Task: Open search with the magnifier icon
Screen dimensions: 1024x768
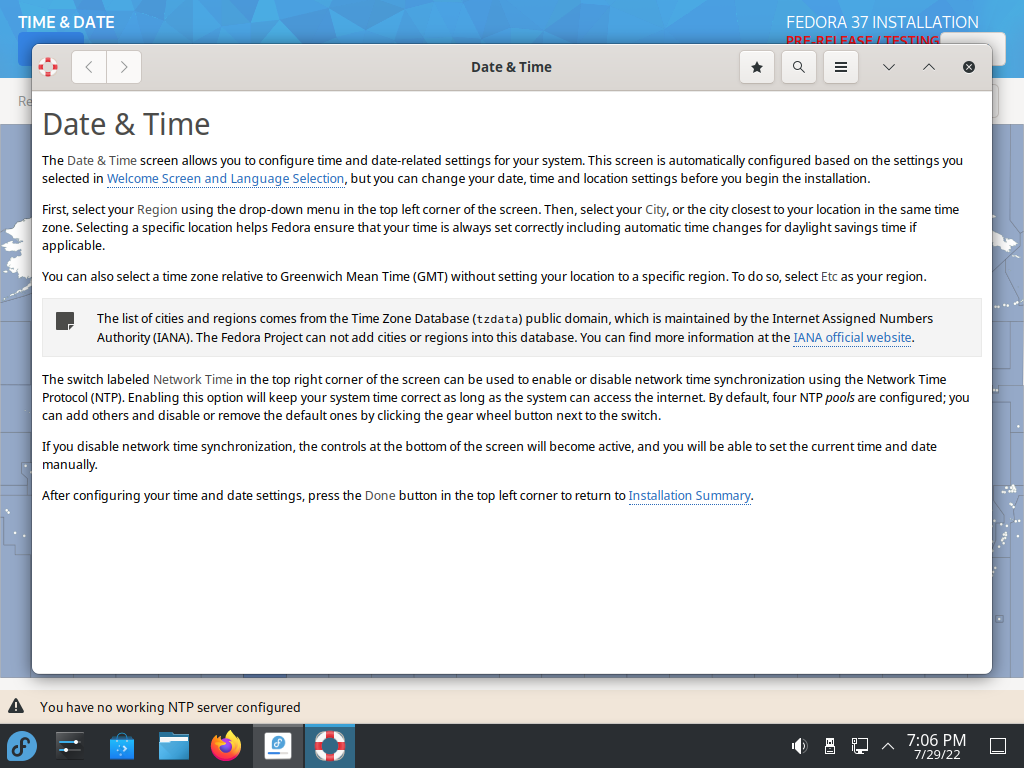Action: point(799,67)
